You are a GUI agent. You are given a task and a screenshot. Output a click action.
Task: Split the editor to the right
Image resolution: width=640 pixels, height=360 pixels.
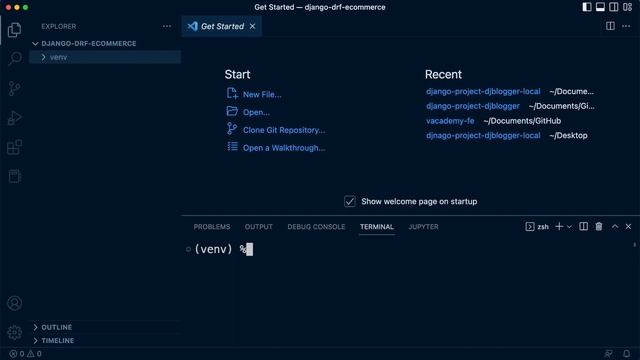click(x=610, y=26)
